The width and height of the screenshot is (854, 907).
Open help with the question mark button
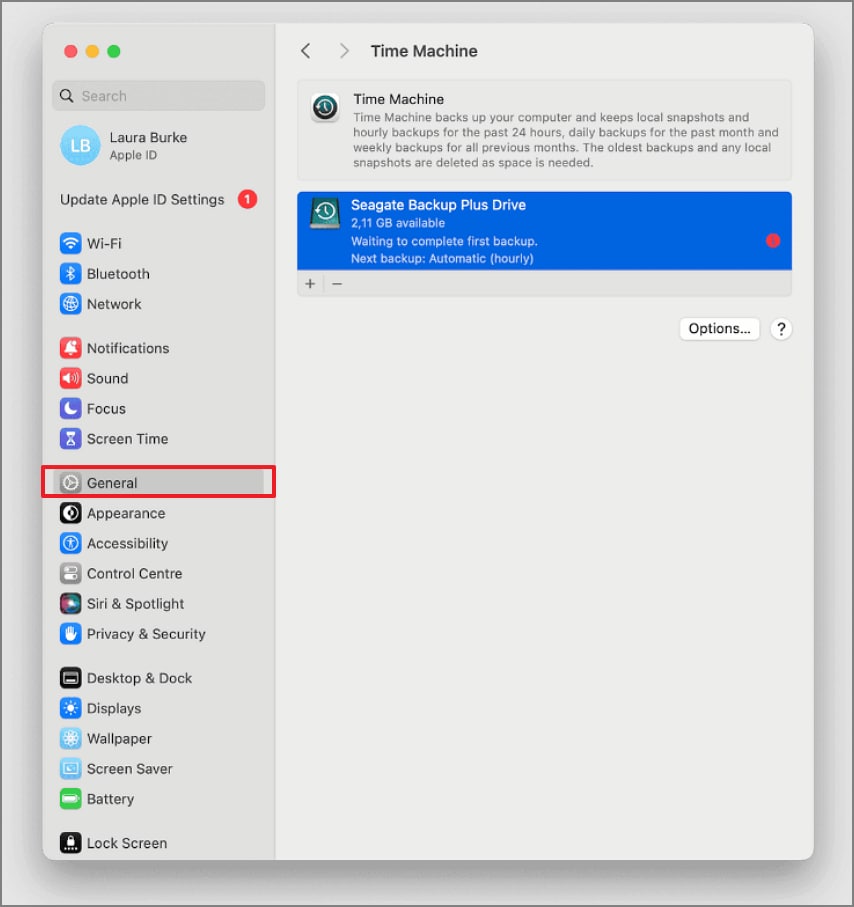(x=781, y=329)
